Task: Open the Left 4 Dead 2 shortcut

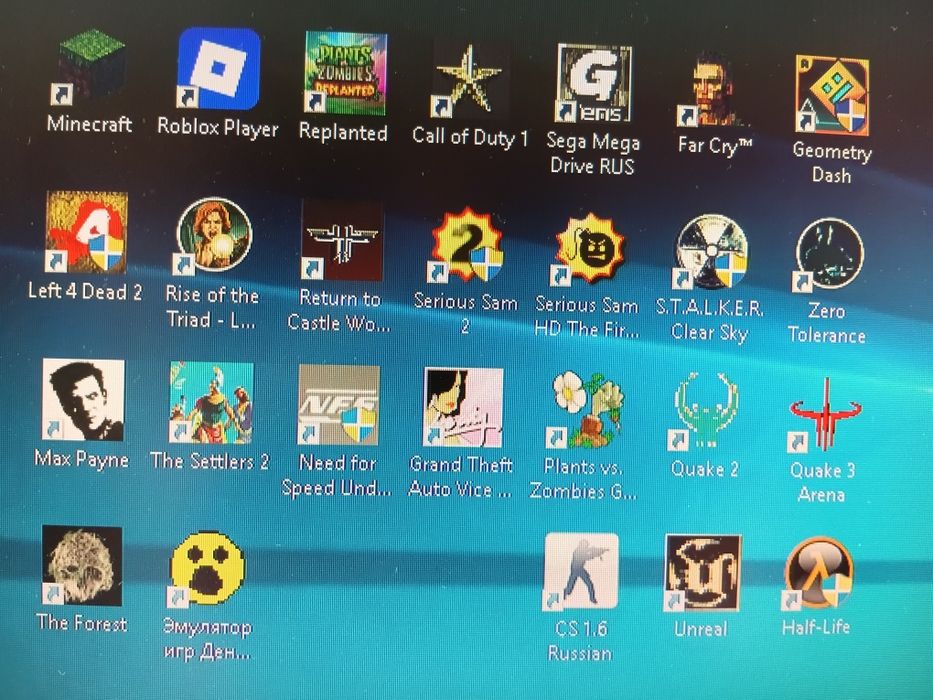Action: click(86, 232)
